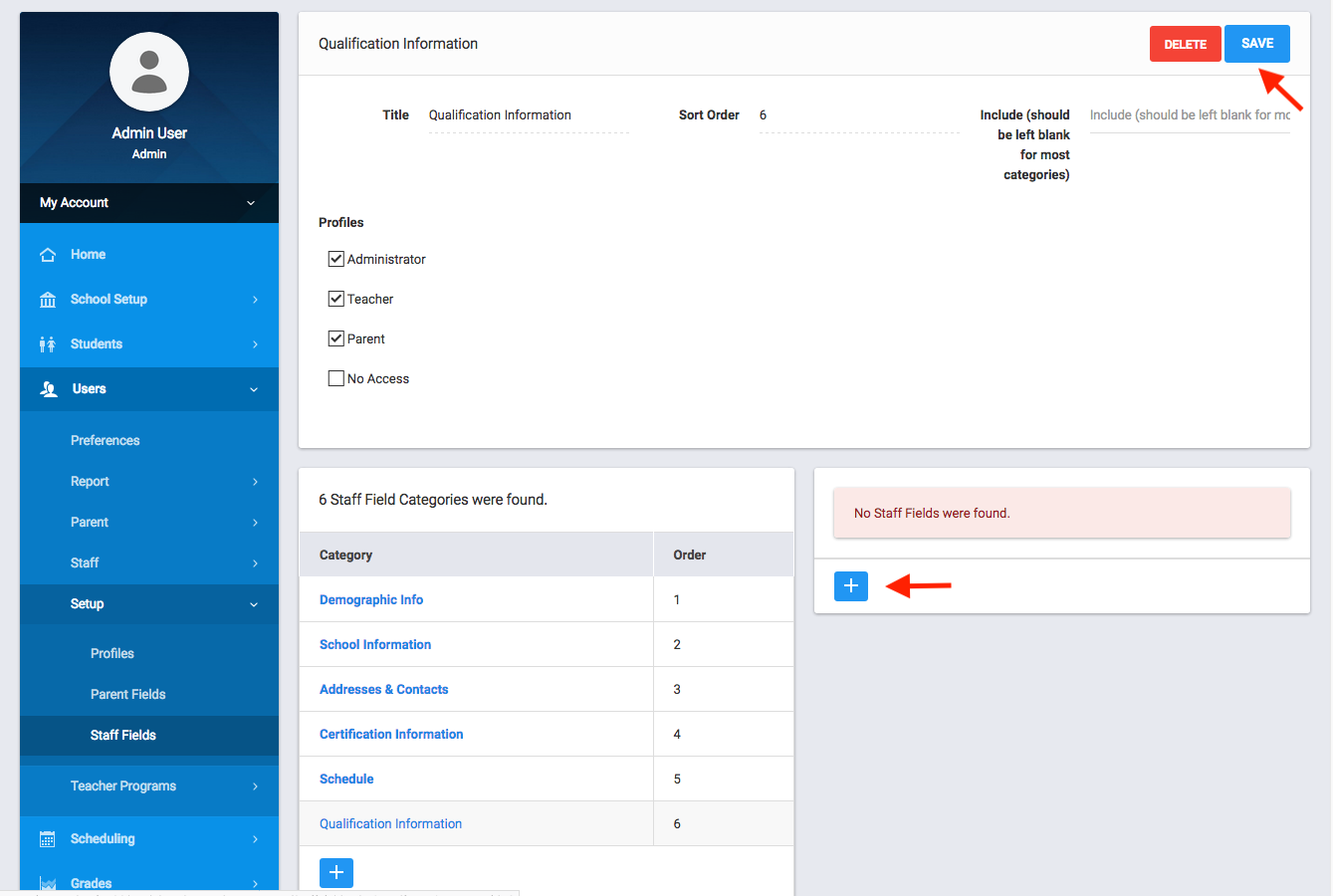Image resolution: width=1333 pixels, height=896 pixels.
Task: Click the Users icon in sidebar
Action: [x=49, y=389]
